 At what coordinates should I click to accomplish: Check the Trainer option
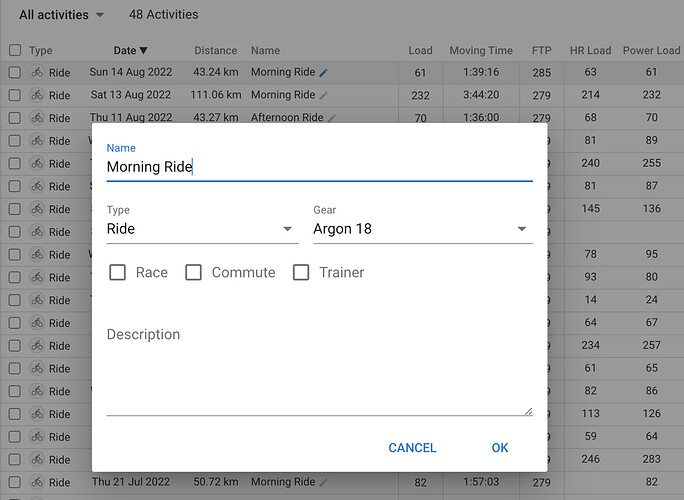click(x=301, y=272)
